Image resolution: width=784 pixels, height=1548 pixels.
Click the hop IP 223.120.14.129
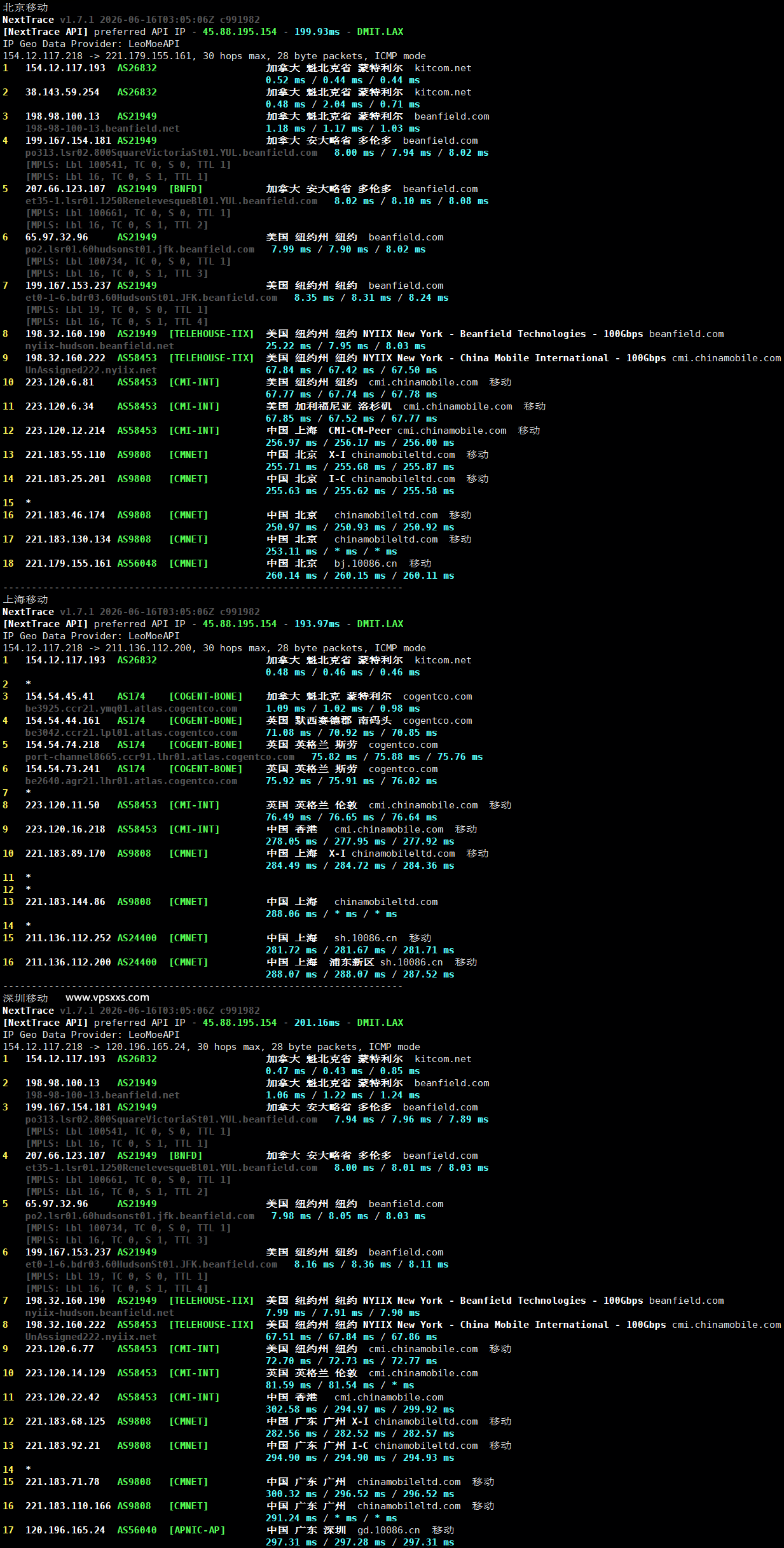tap(65, 1373)
